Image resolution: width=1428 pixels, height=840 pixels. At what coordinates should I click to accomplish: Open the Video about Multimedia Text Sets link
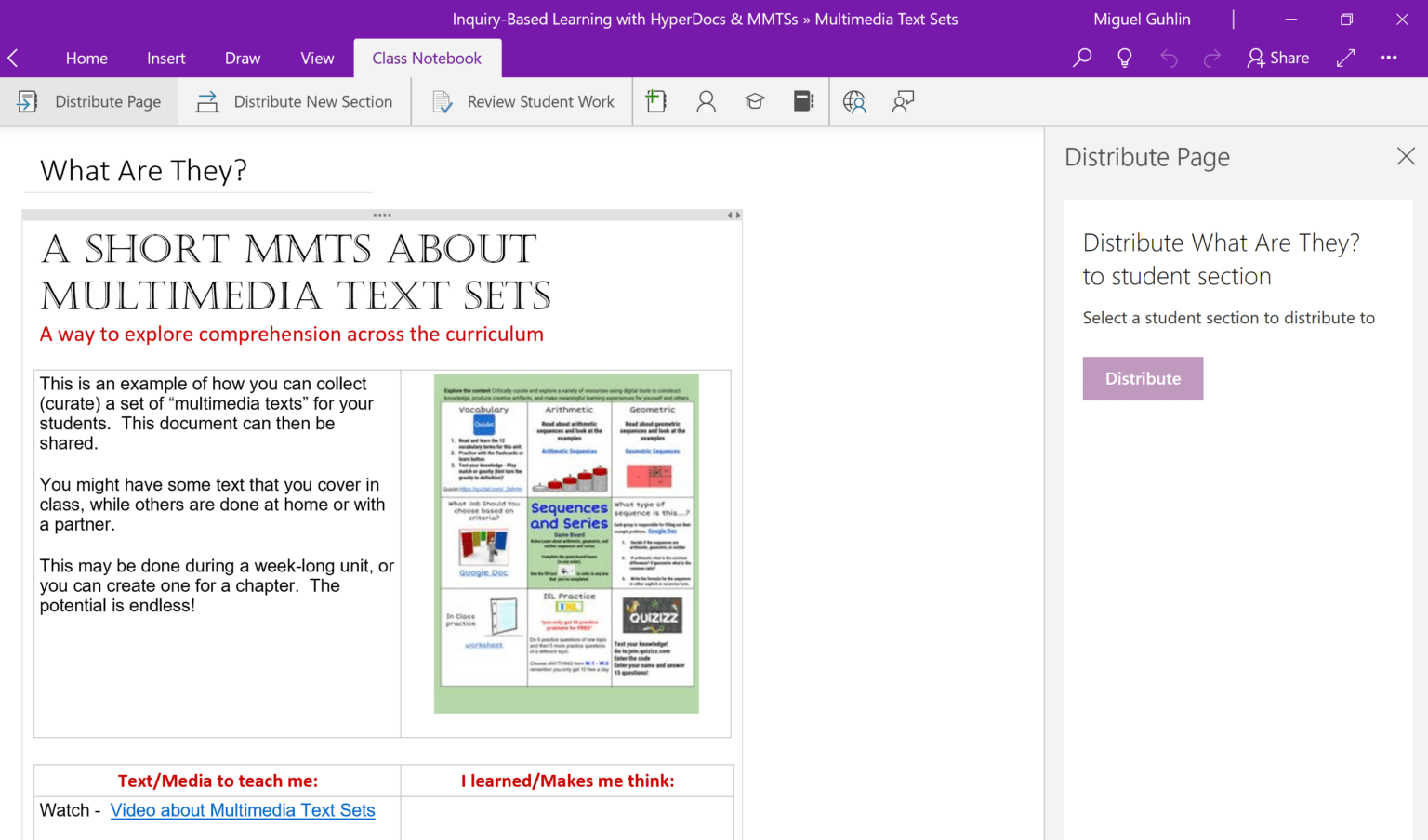[x=243, y=810]
